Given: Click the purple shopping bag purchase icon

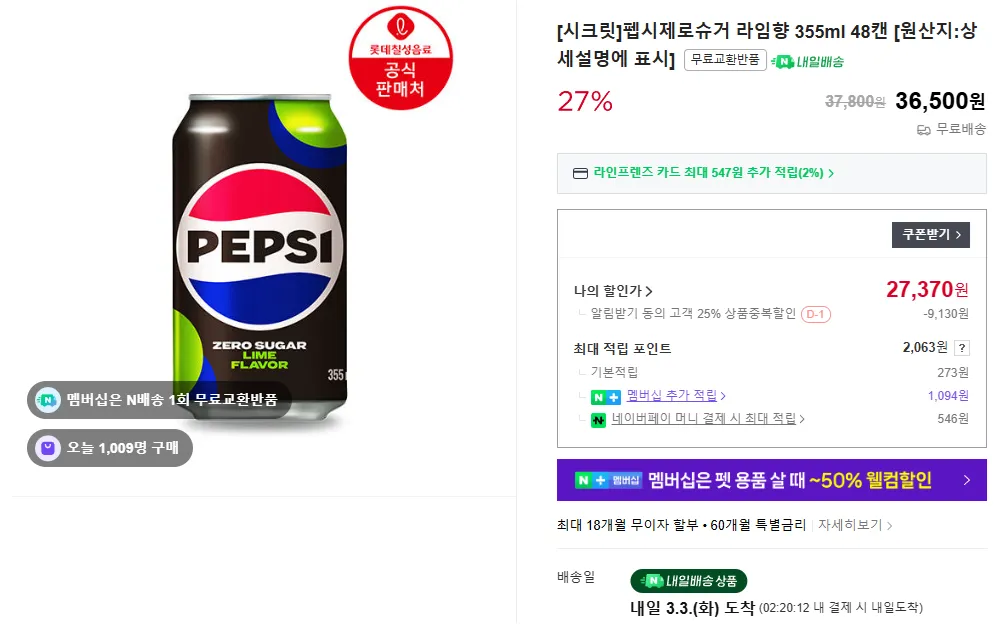Looking at the screenshot, I should click(x=47, y=448).
